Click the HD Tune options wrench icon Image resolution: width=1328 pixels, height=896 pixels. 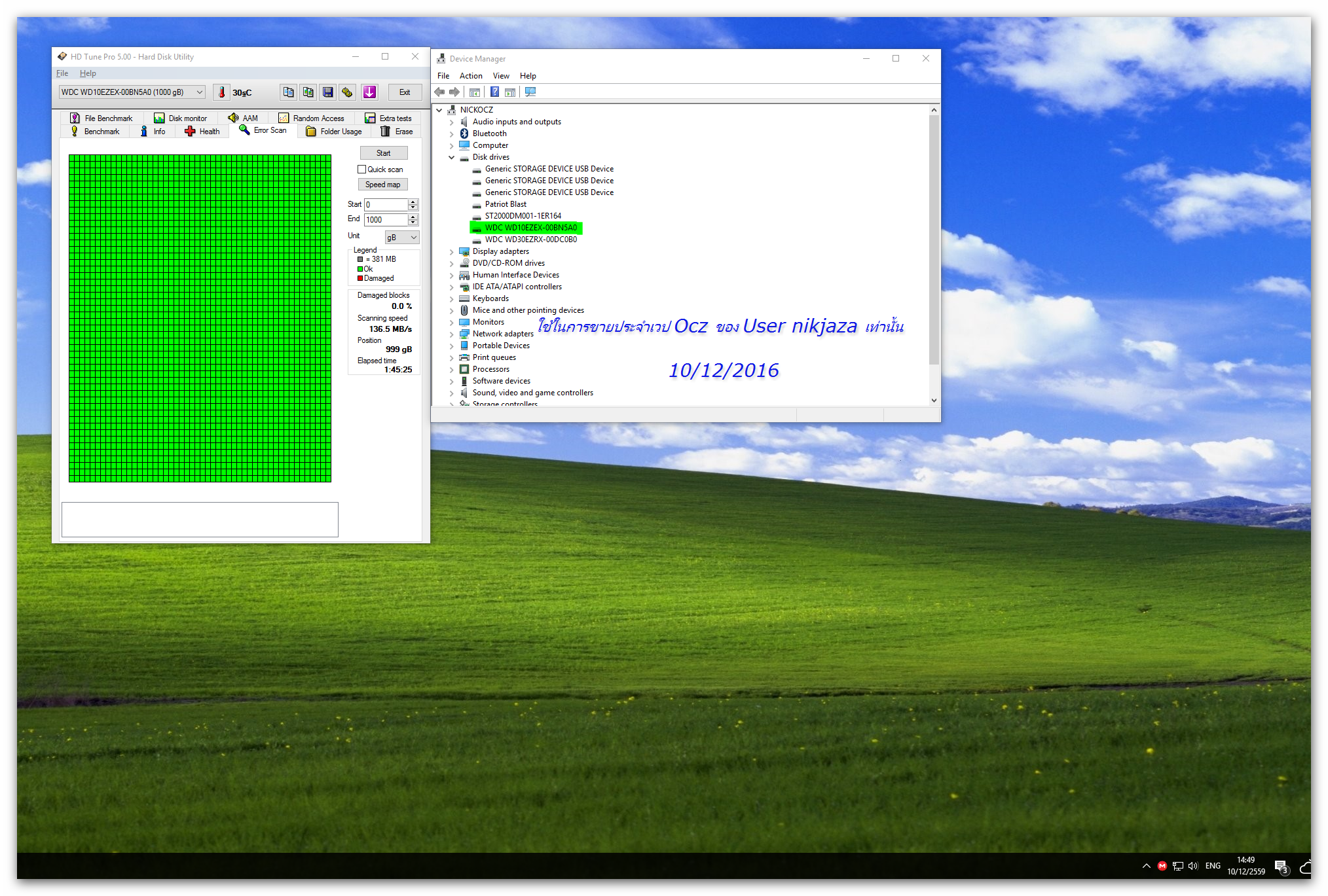point(348,92)
